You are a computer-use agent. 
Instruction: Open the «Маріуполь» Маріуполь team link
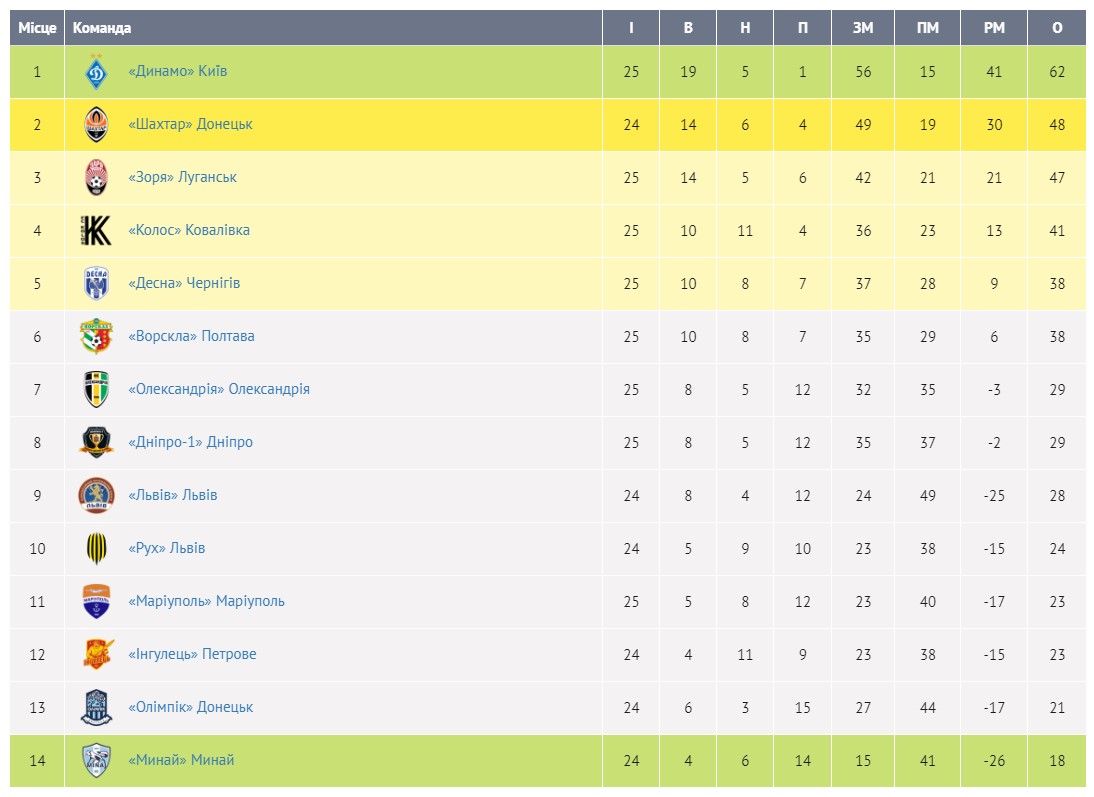(207, 601)
